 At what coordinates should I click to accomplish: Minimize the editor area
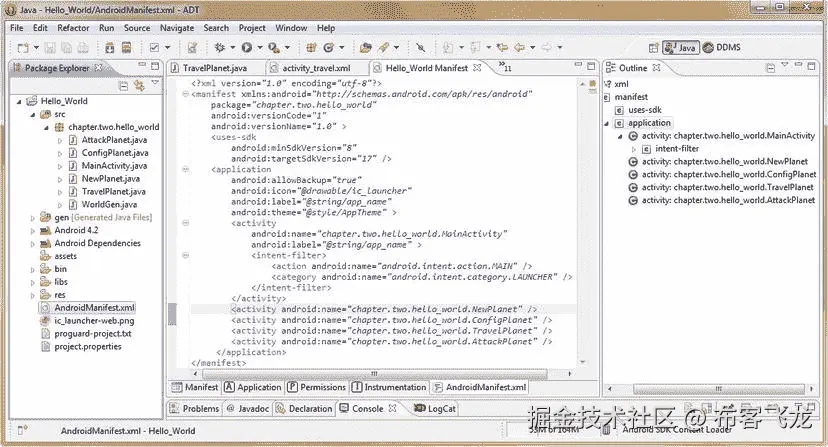[x=578, y=66]
